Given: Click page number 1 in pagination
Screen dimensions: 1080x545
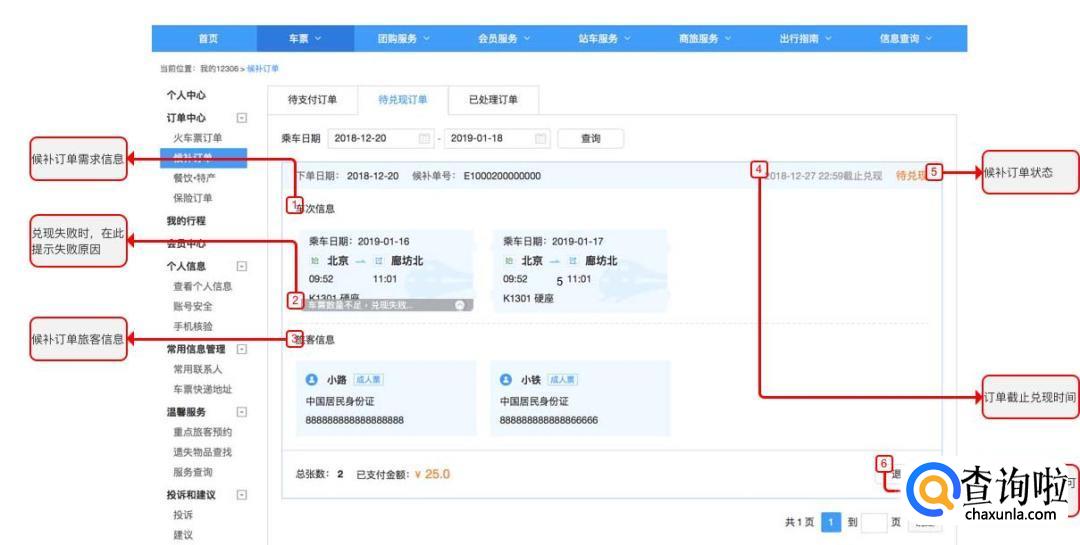Looking at the screenshot, I should click(831, 522).
